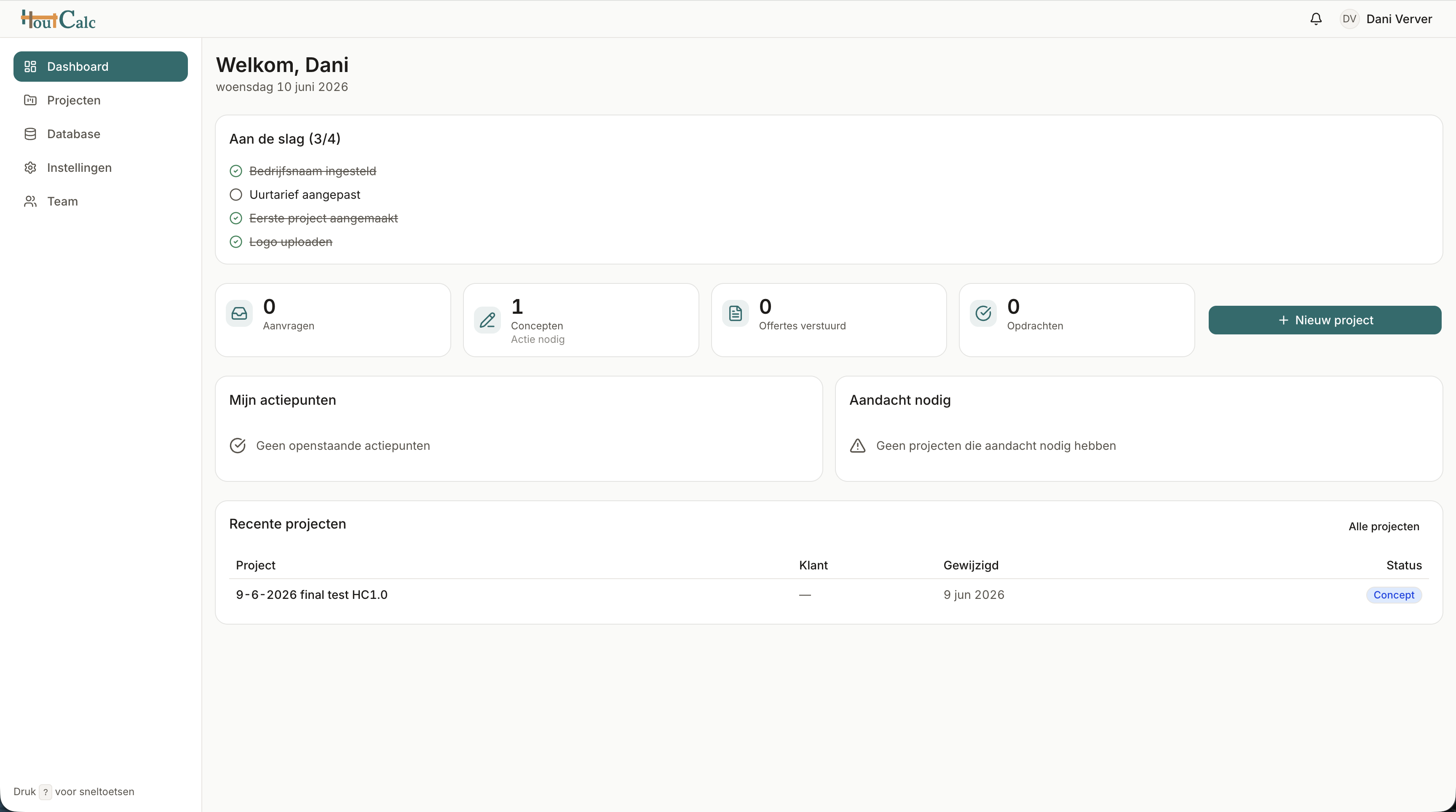
Task: Click the question mark shortcut key hint
Action: tap(45, 792)
